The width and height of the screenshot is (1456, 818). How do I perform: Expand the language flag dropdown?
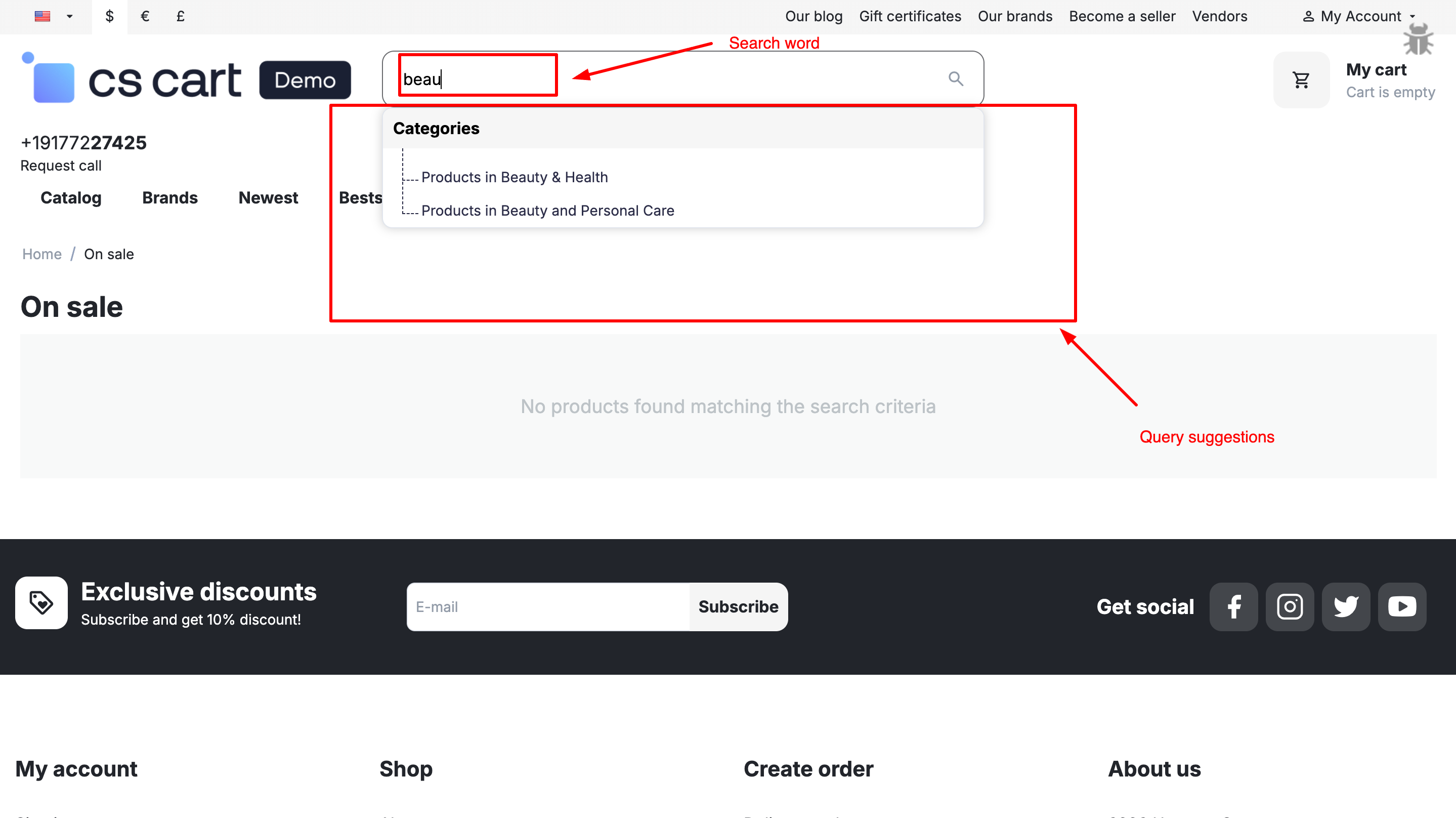(54, 16)
